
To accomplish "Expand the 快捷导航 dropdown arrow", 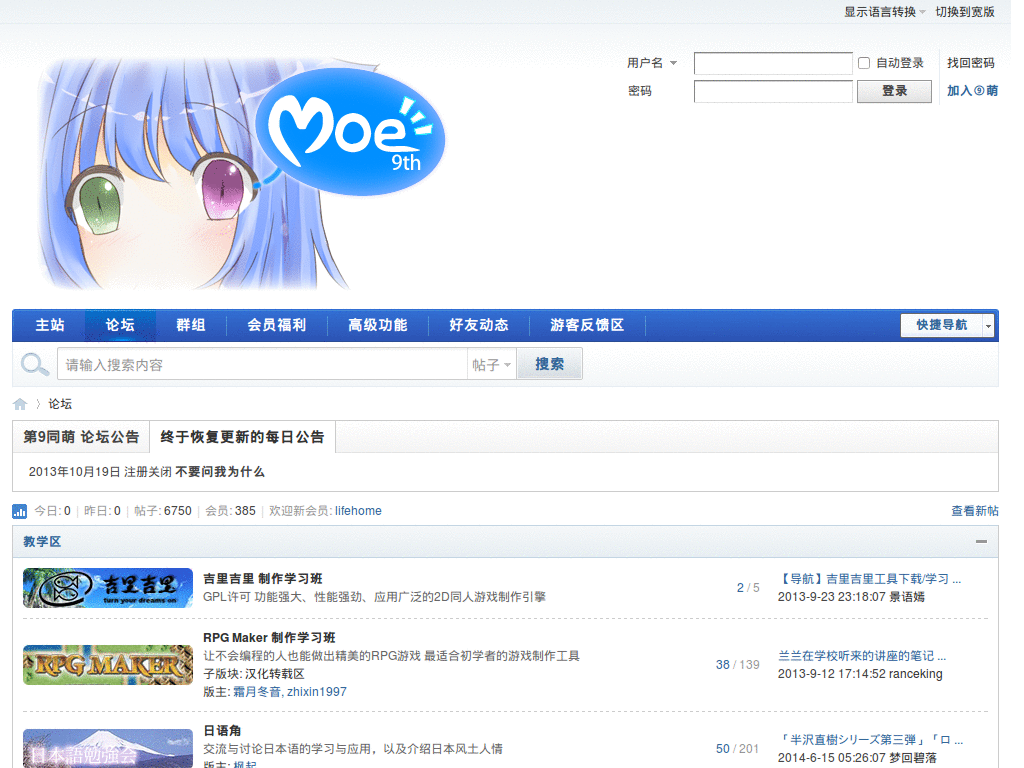I will coord(987,325).
